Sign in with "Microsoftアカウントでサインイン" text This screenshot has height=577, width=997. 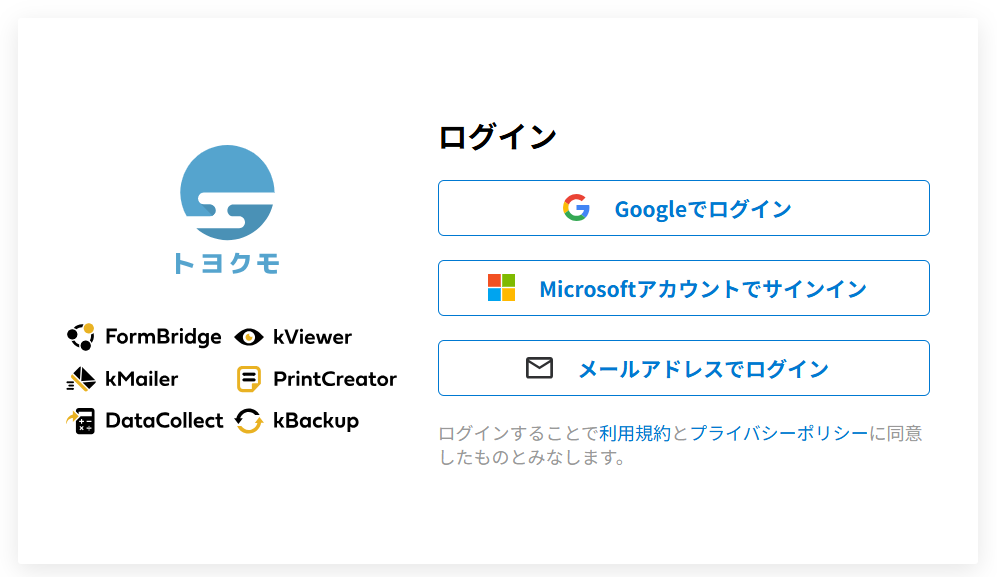click(702, 289)
